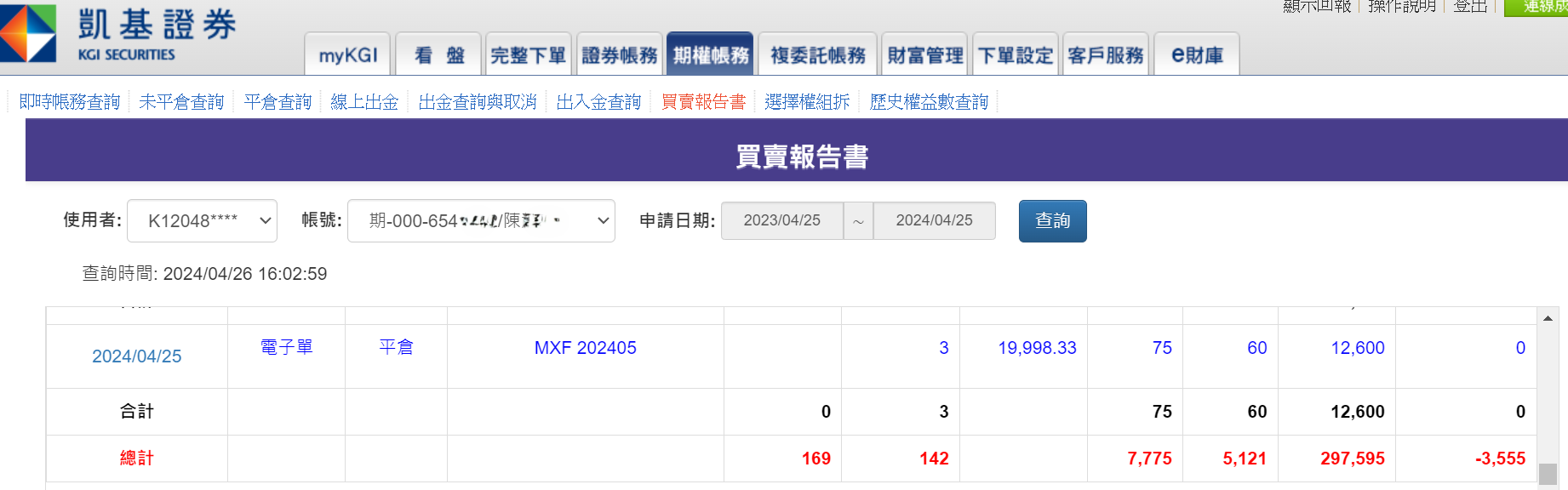Click the end date field 2024/04/25
The image size is (1568, 490).
pyautogui.click(x=934, y=220)
